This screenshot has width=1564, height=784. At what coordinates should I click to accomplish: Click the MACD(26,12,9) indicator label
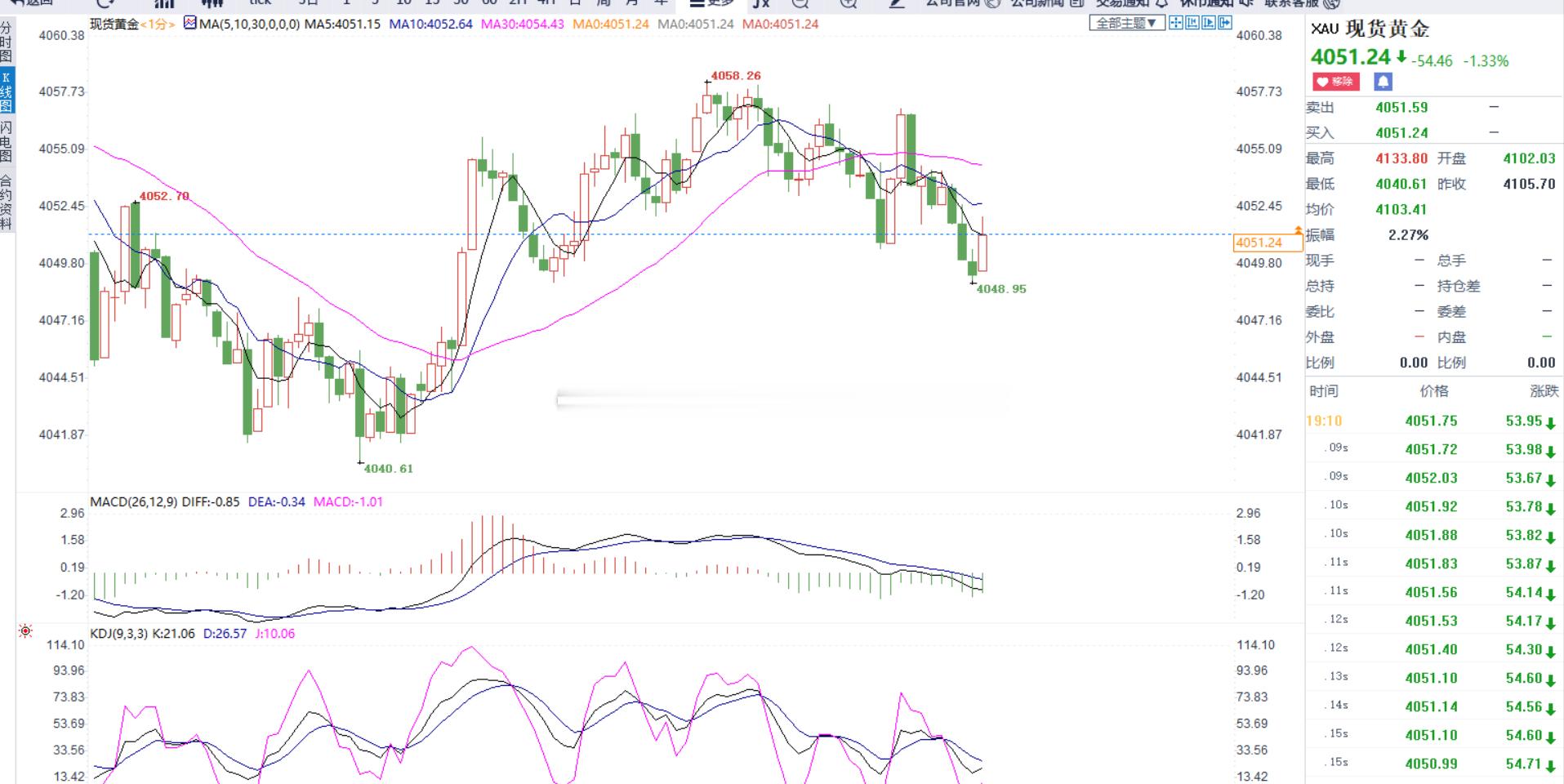click(x=134, y=501)
